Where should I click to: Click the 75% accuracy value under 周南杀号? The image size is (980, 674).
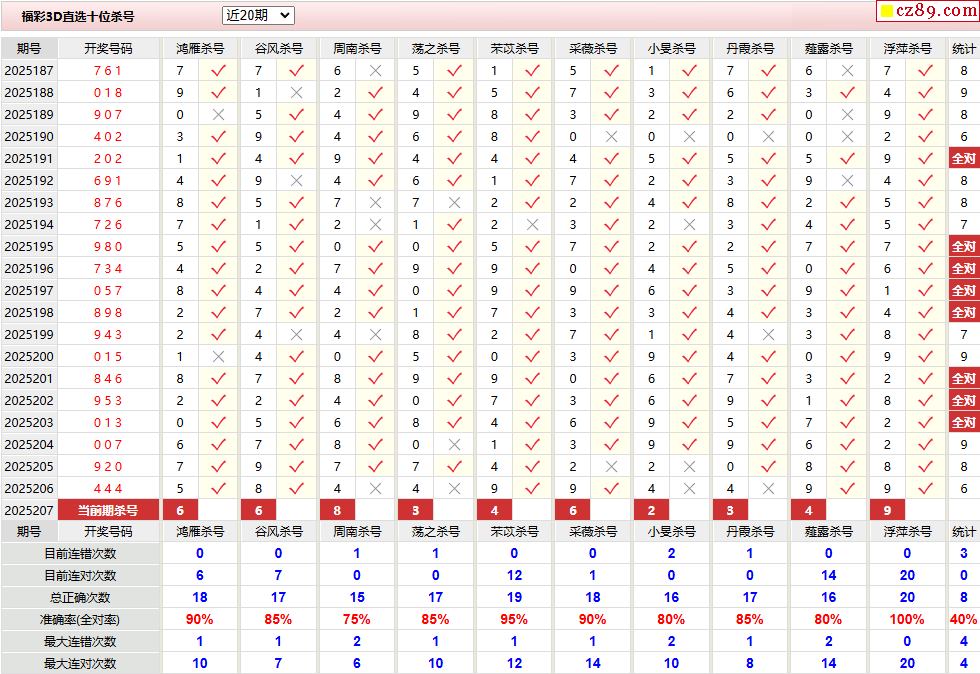pos(356,620)
